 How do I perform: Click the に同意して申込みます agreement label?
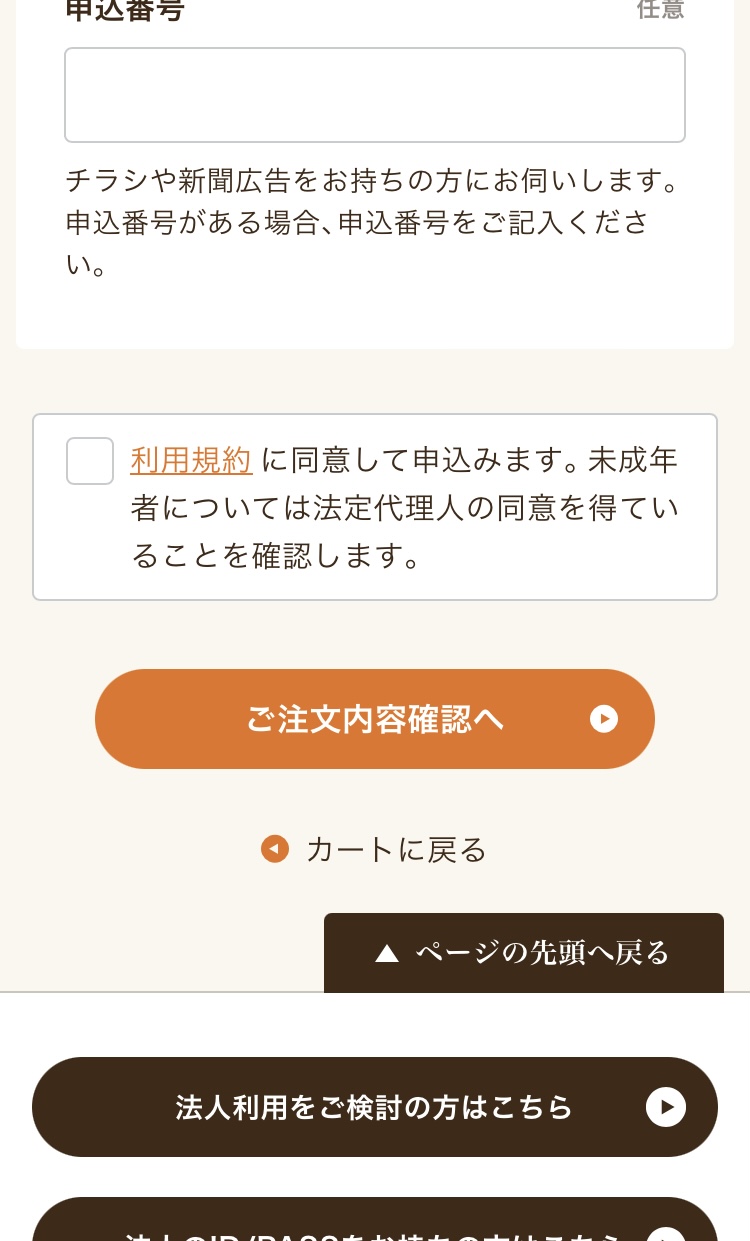pyautogui.click(x=420, y=460)
